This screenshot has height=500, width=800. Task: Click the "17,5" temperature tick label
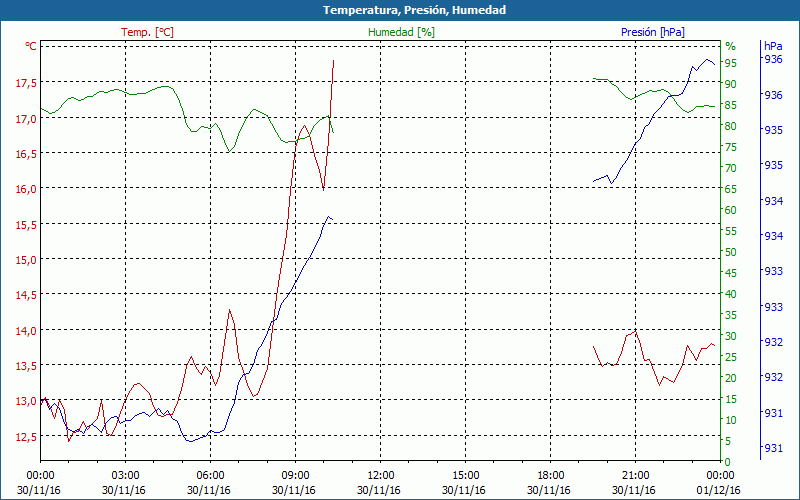26,84
